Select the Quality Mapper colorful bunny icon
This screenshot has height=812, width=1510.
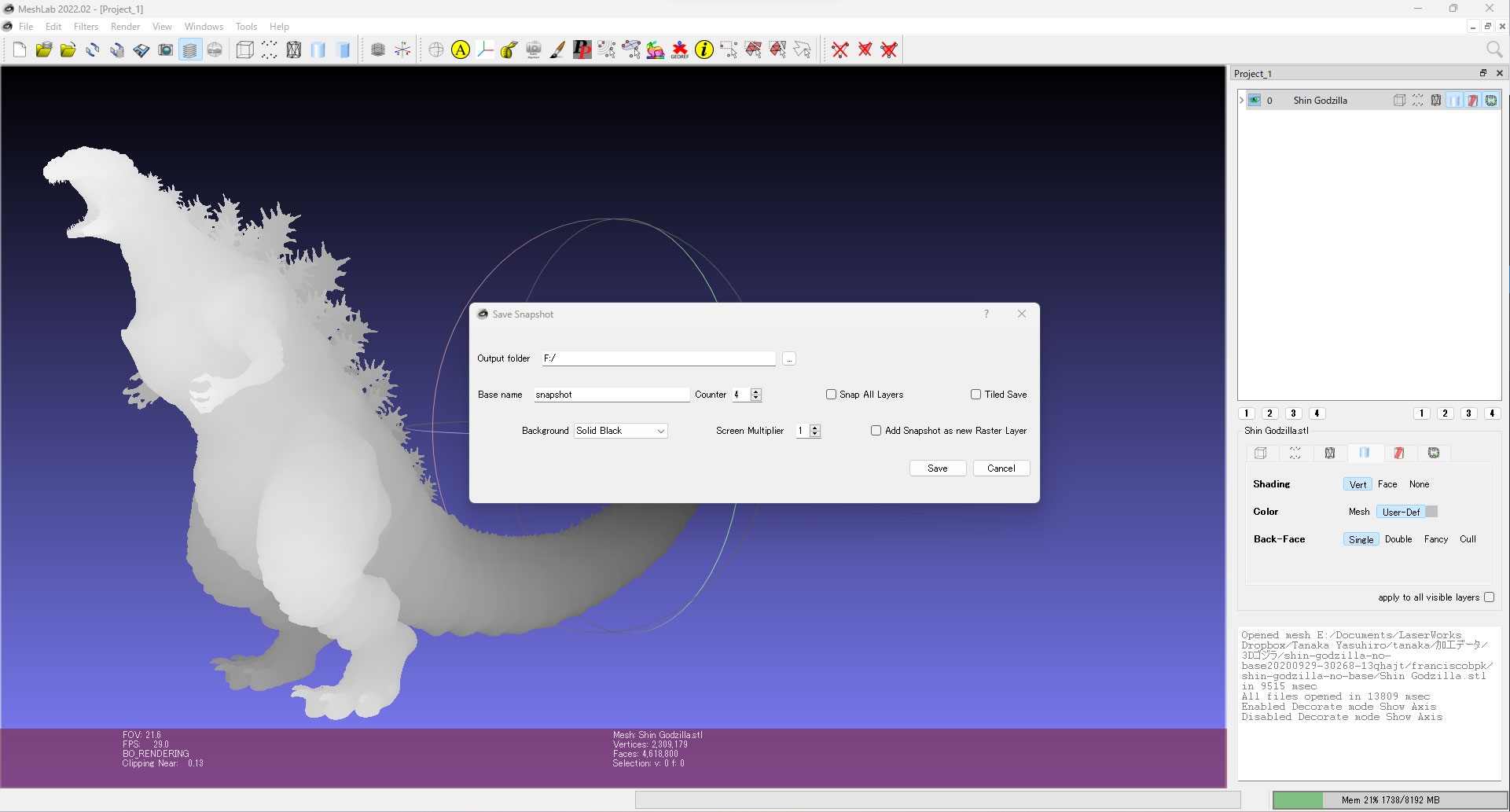pos(656,50)
